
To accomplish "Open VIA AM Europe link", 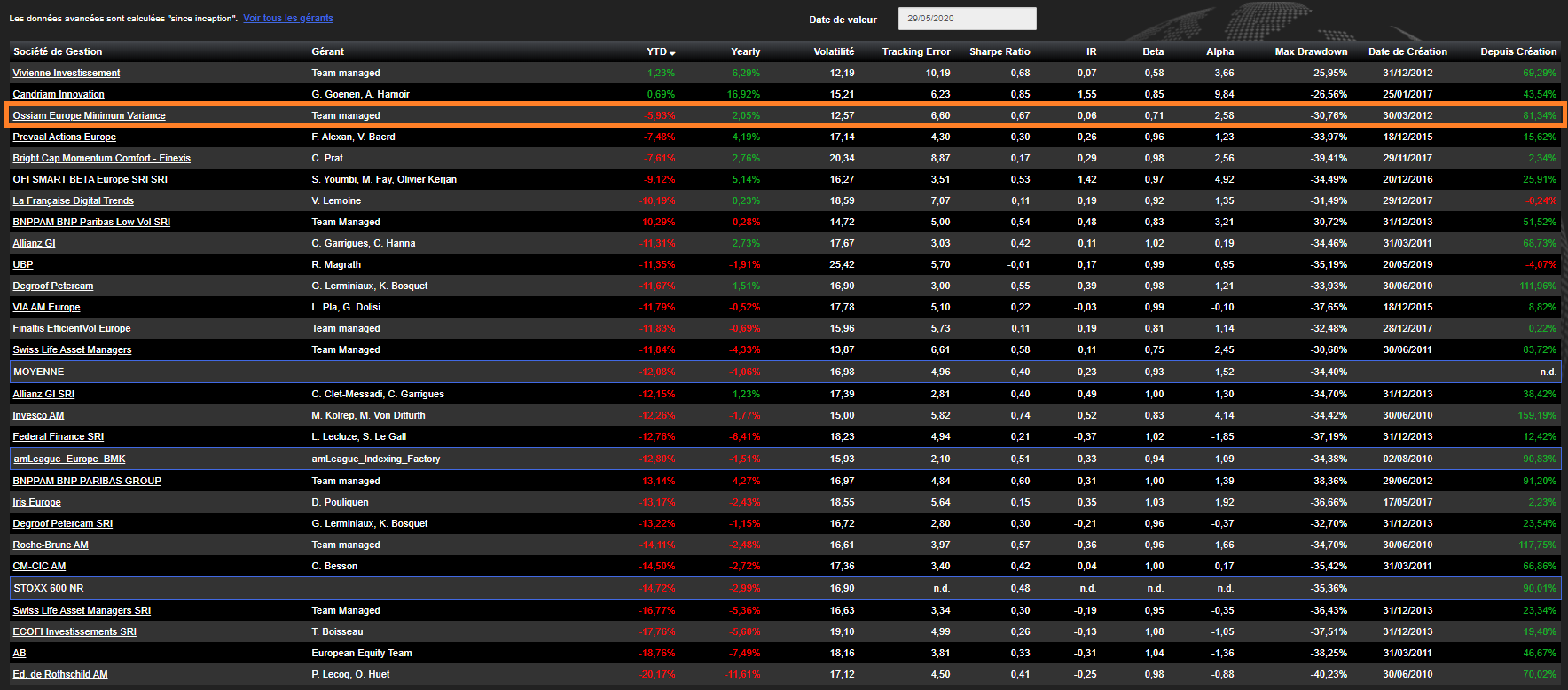I will coord(46,307).
